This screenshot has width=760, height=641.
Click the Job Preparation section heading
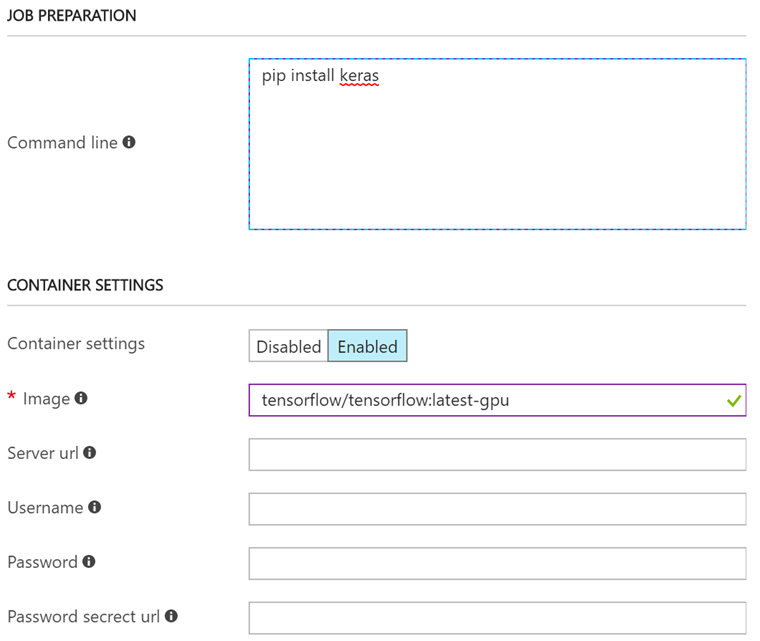72,16
